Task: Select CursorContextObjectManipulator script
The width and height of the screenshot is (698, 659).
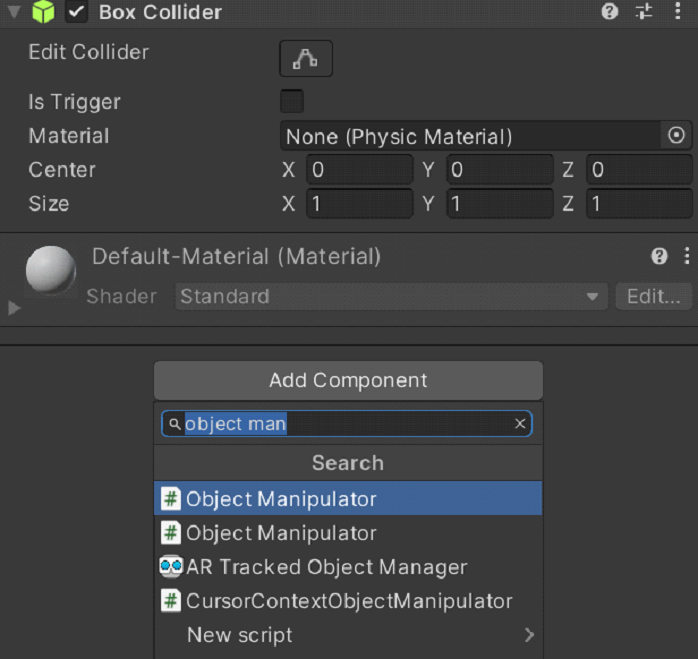Action: (x=348, y=601)
